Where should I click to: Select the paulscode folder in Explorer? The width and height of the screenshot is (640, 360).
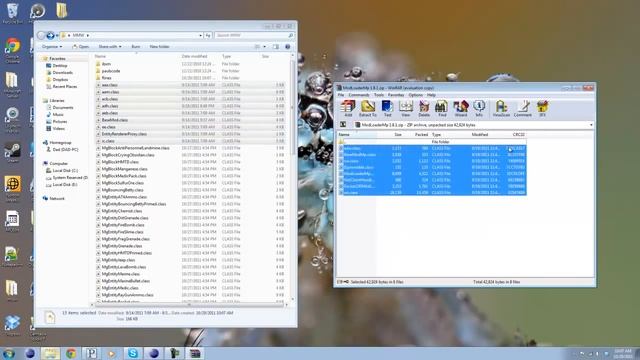(111, 71)
